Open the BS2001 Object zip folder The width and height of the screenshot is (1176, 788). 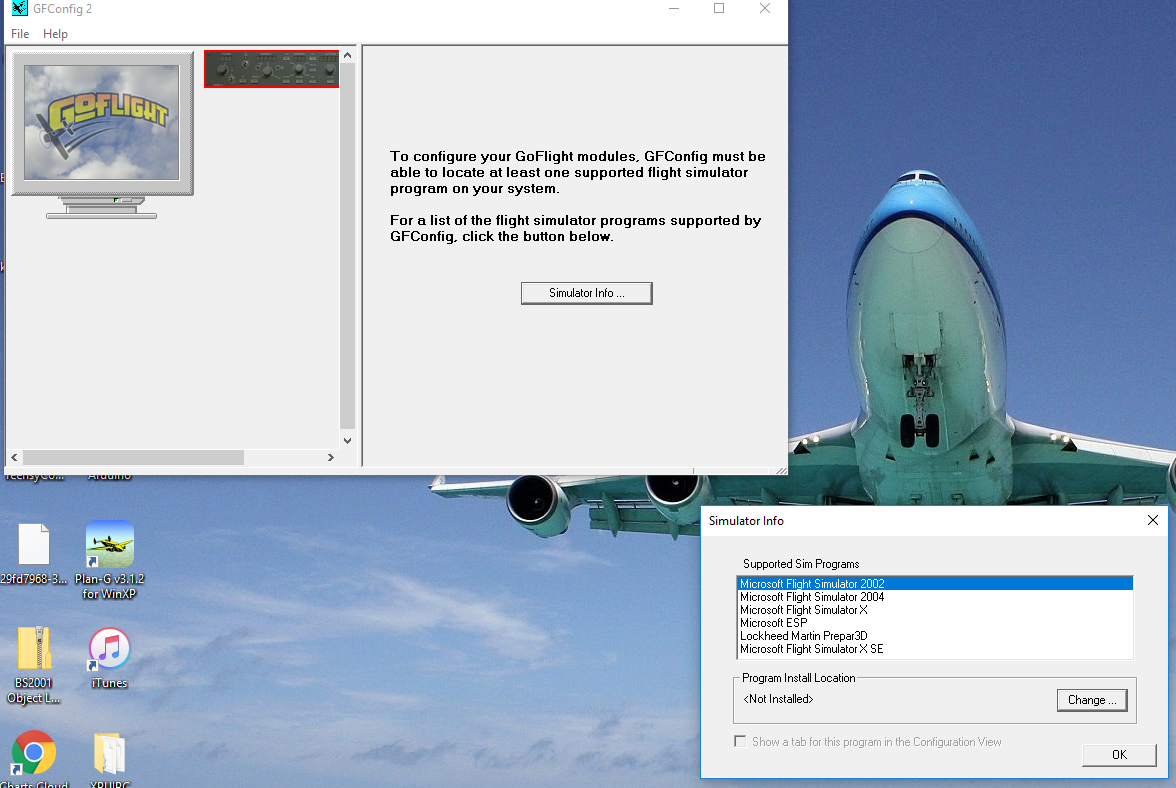coord(34,650)
